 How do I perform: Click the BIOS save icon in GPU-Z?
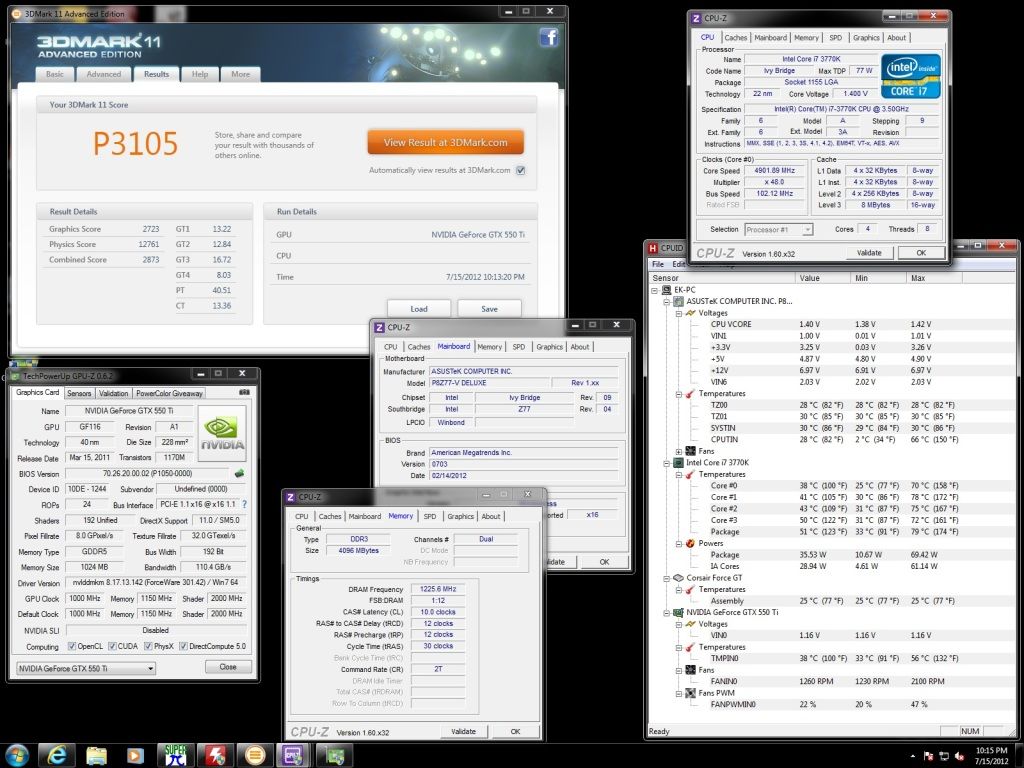coord(239,473)
